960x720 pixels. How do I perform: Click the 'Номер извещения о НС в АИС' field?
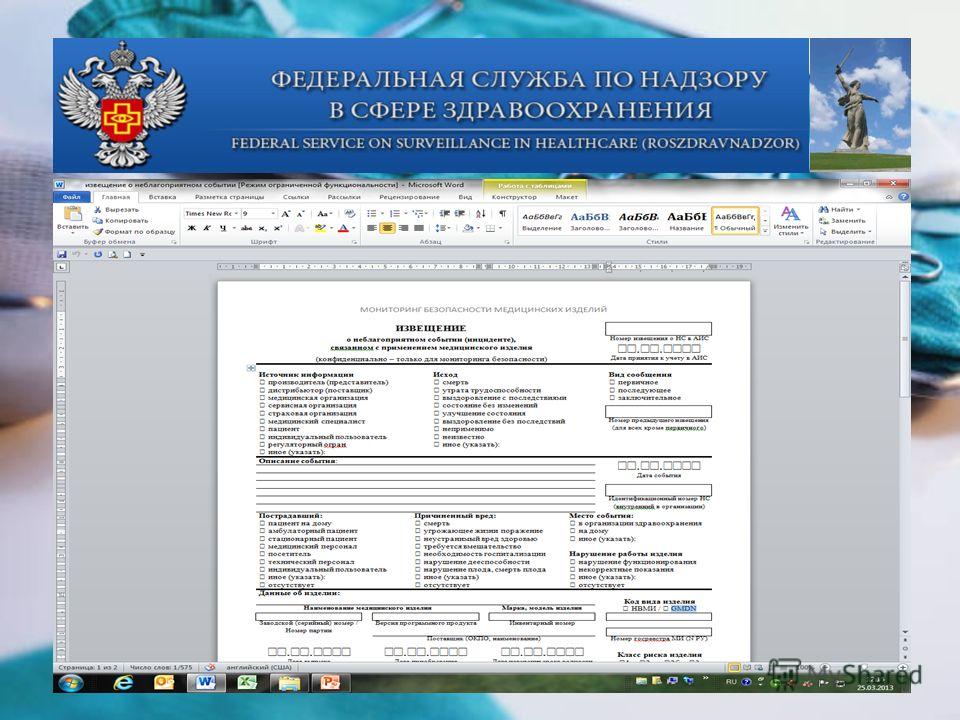point(658,328)
